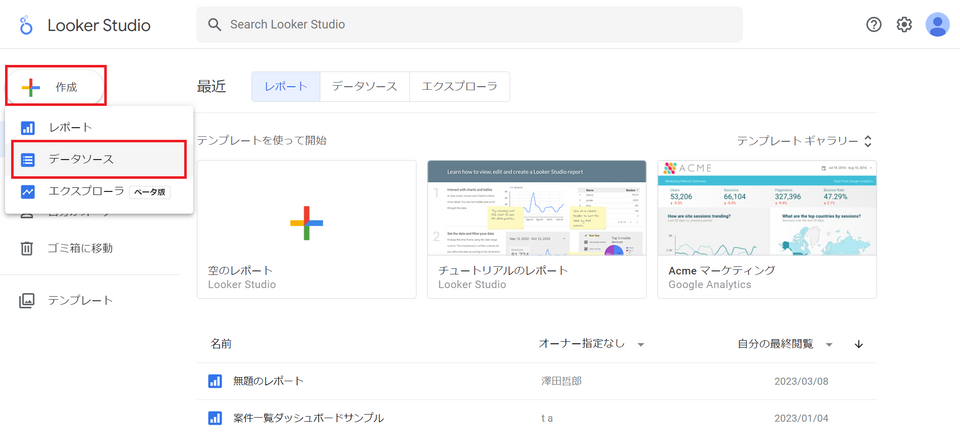Viewport: 960px width, 436px height.
Task: Switch to the データソース tab
Action: coord(364,86)
